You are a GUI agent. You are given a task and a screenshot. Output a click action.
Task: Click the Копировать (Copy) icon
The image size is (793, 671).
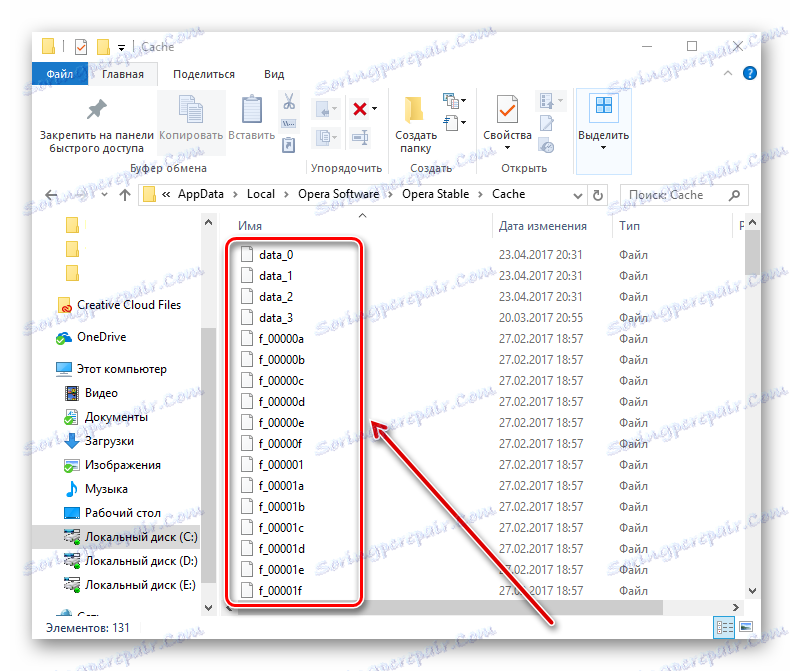191,109
